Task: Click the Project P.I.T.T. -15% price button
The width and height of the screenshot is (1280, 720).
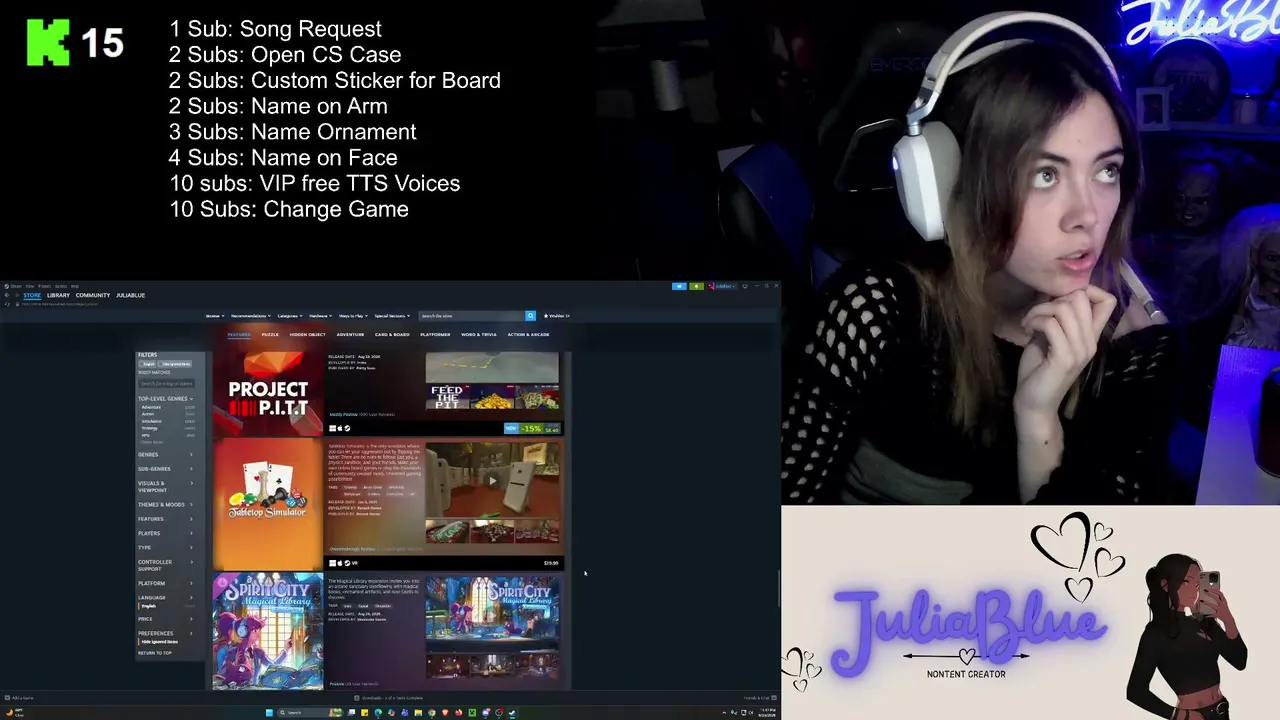Action: (x=533, y=429)
